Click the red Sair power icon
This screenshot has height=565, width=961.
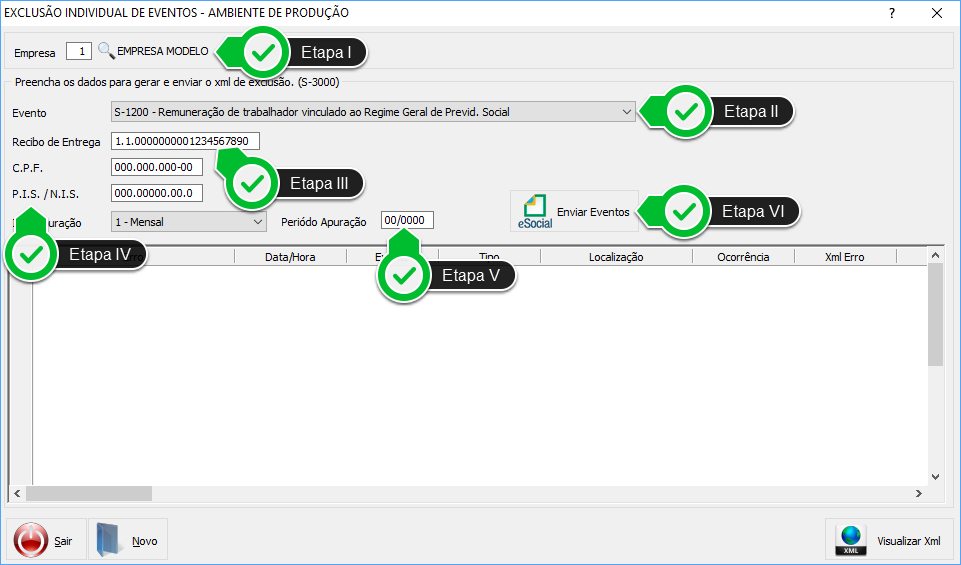pyautogui.click(x=31, y=541)
